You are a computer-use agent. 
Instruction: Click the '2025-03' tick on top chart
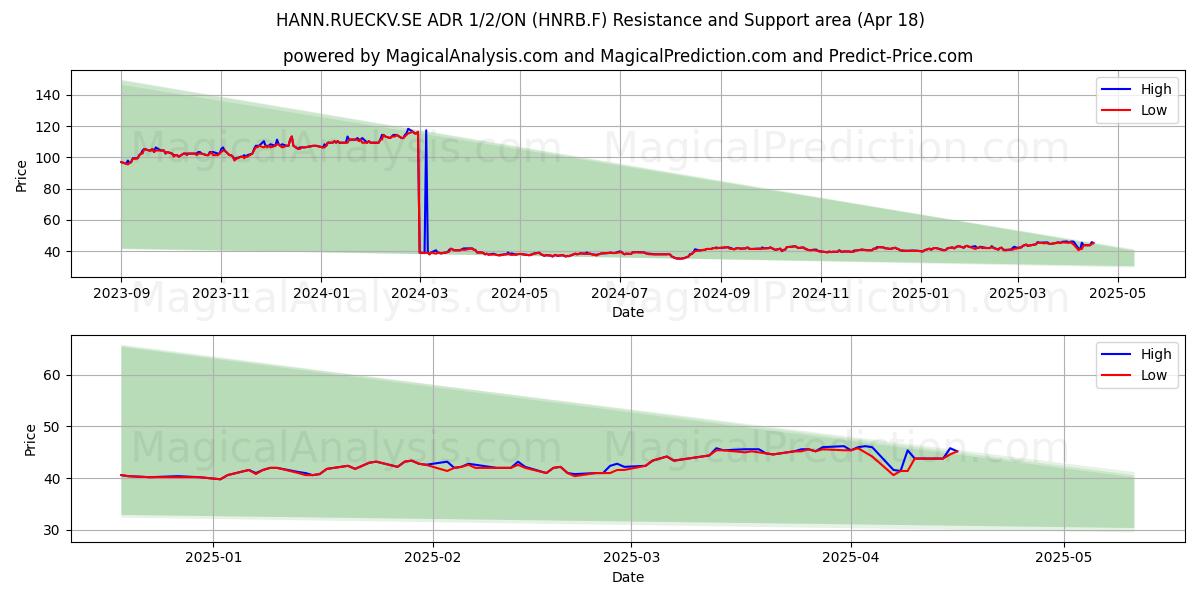tap(1017, 293)
